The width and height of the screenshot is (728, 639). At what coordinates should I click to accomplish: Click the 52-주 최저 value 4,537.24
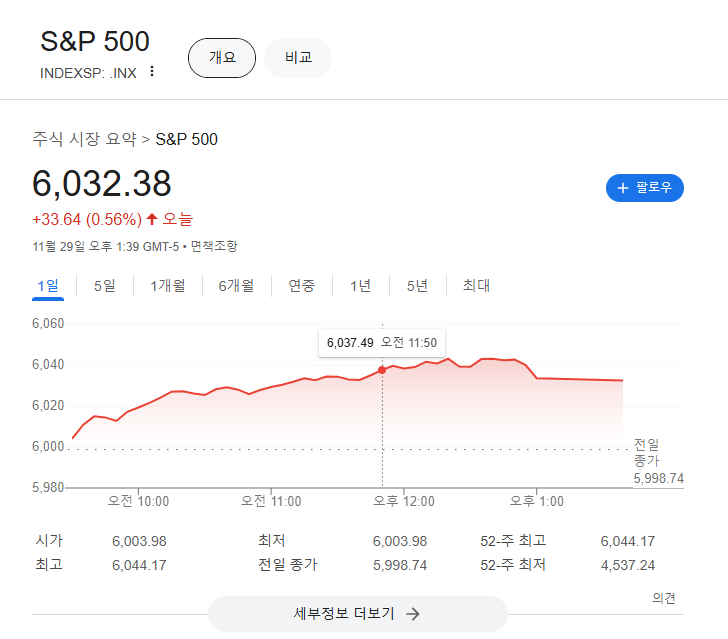point(628,565)
